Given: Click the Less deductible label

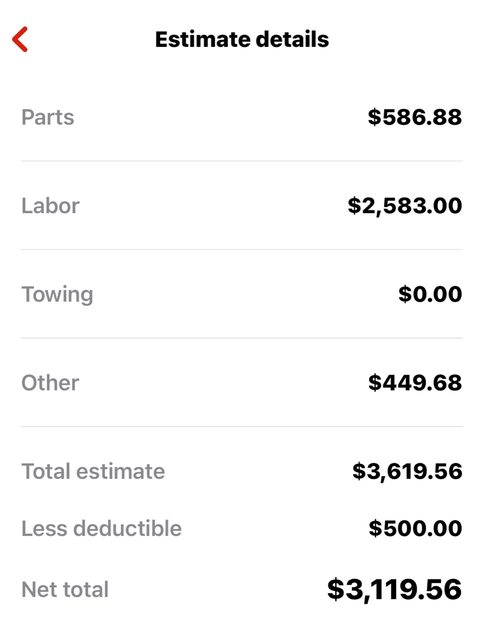Looking at the screenshot, I should 101,528.
